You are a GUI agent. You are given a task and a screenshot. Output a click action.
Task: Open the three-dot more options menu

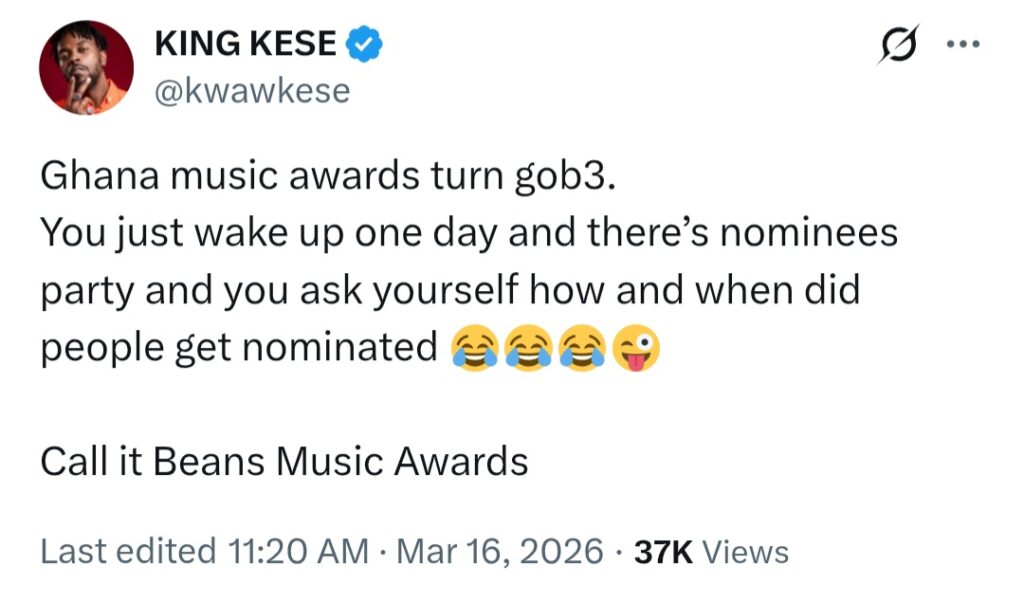964,45
